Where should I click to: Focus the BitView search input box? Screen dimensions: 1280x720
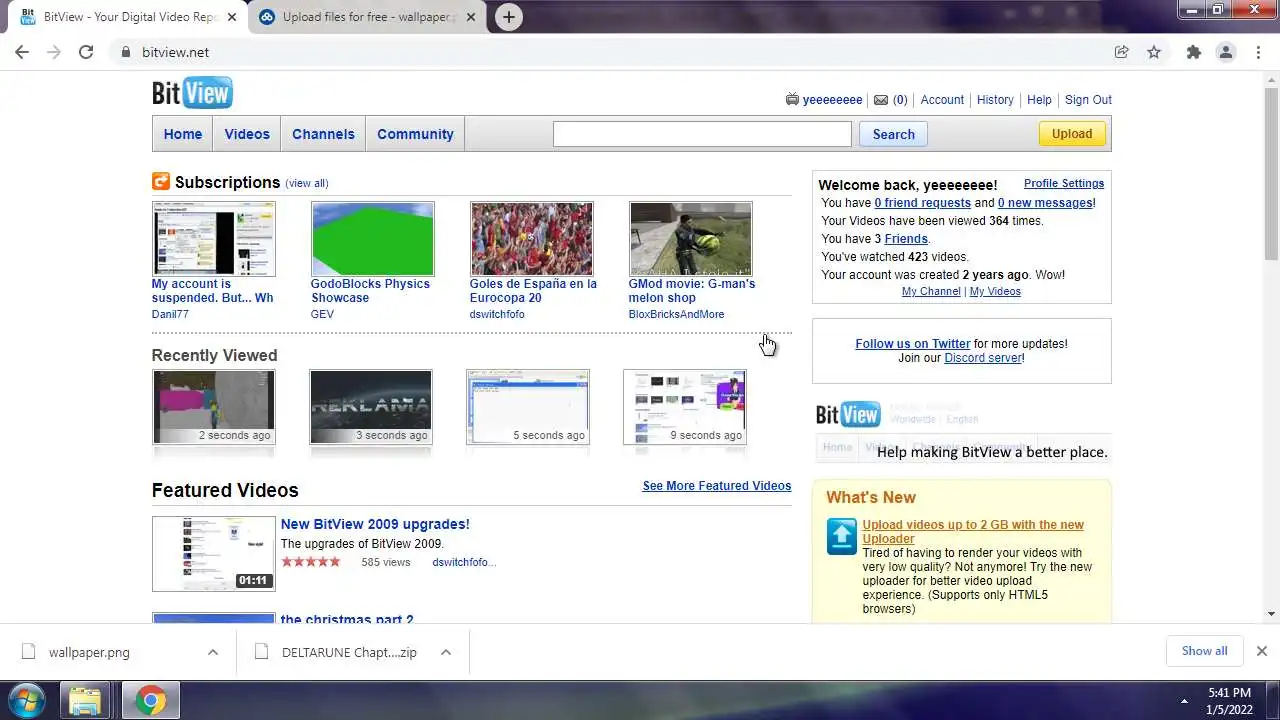702,134
